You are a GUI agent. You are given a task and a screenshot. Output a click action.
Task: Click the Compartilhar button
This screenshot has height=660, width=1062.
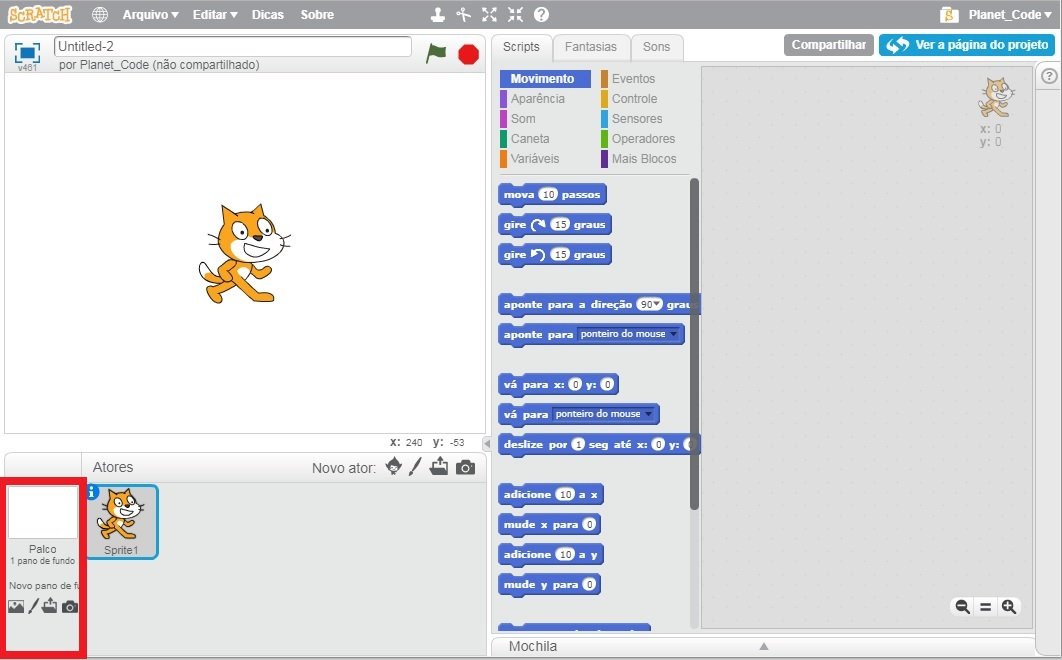[828, 45]
